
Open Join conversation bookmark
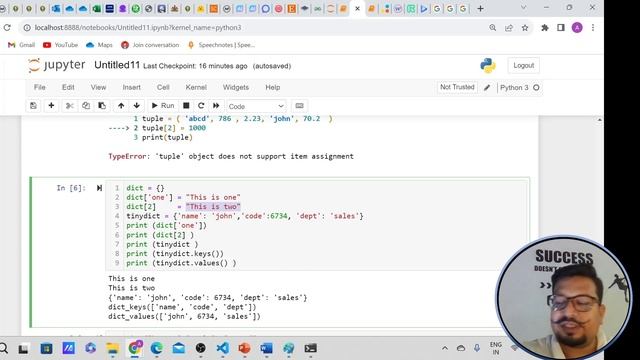pos(150,45)
